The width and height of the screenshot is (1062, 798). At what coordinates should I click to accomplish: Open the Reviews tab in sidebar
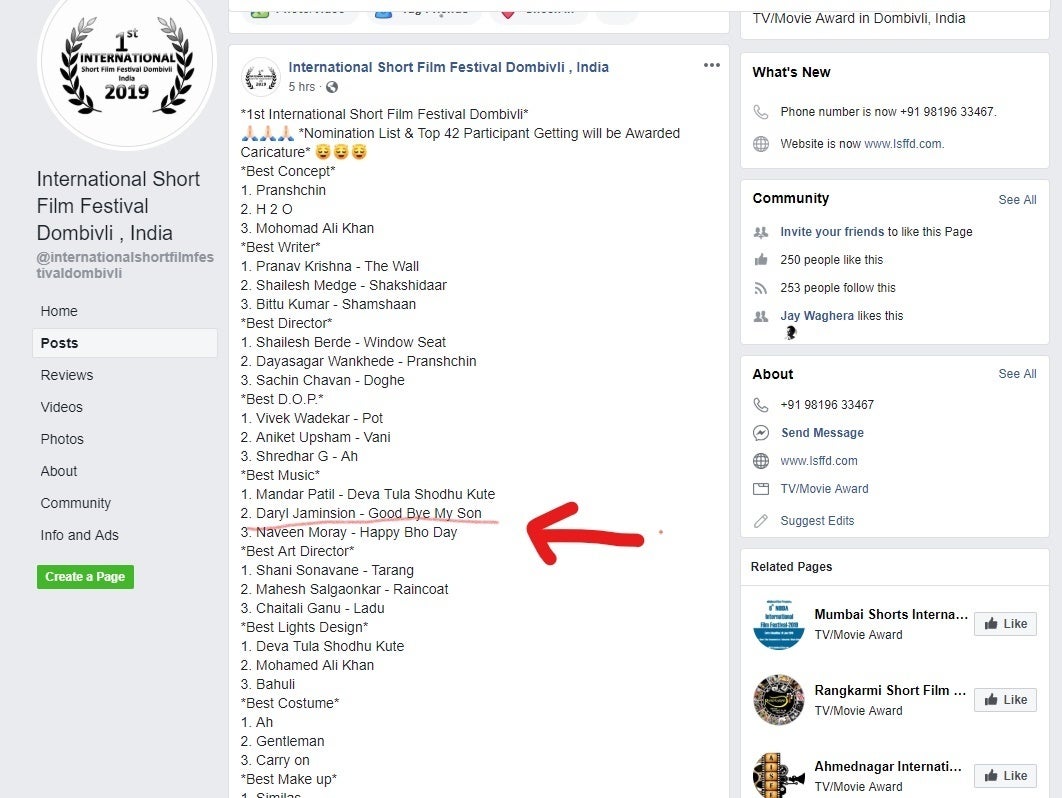[67, 375]
